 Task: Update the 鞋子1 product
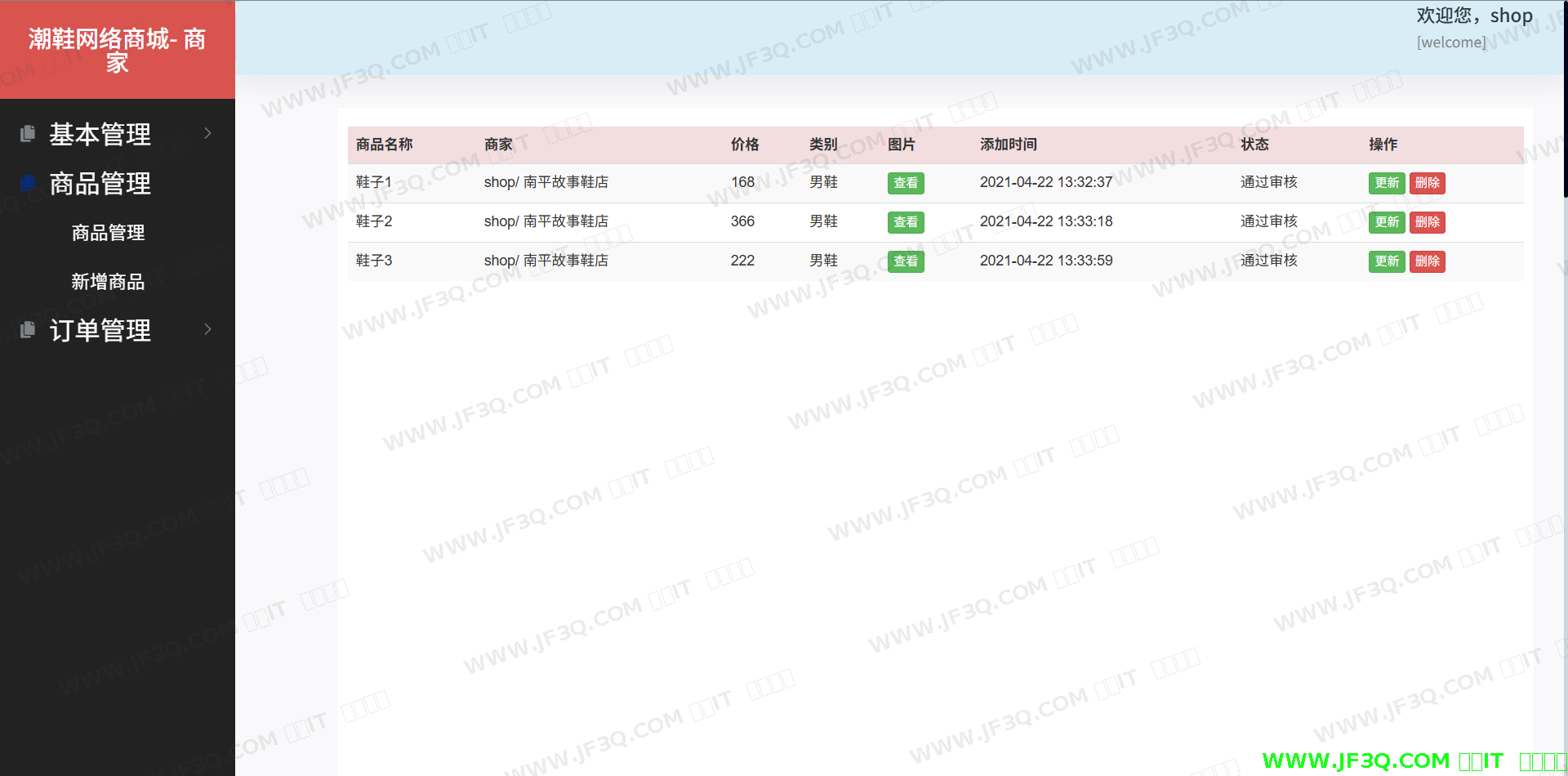tap(1386, 183)
